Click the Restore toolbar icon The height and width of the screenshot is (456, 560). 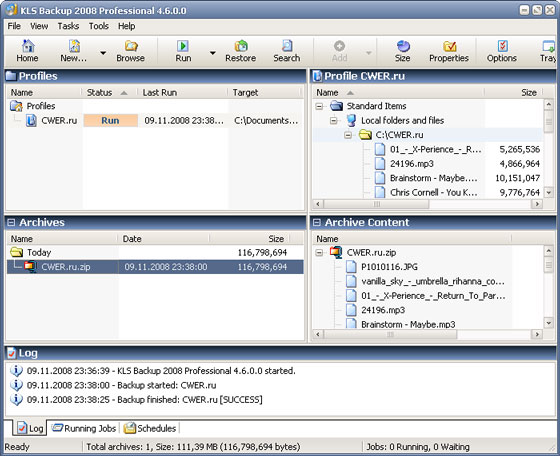[240, 51]
